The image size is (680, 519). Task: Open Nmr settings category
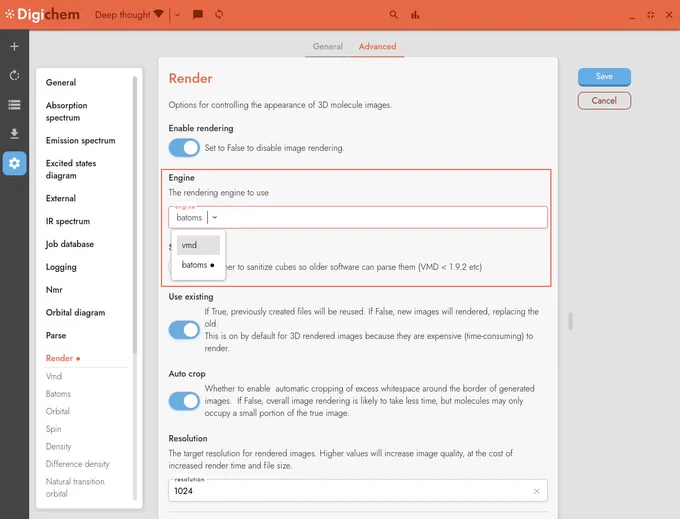tap(54, 290)
